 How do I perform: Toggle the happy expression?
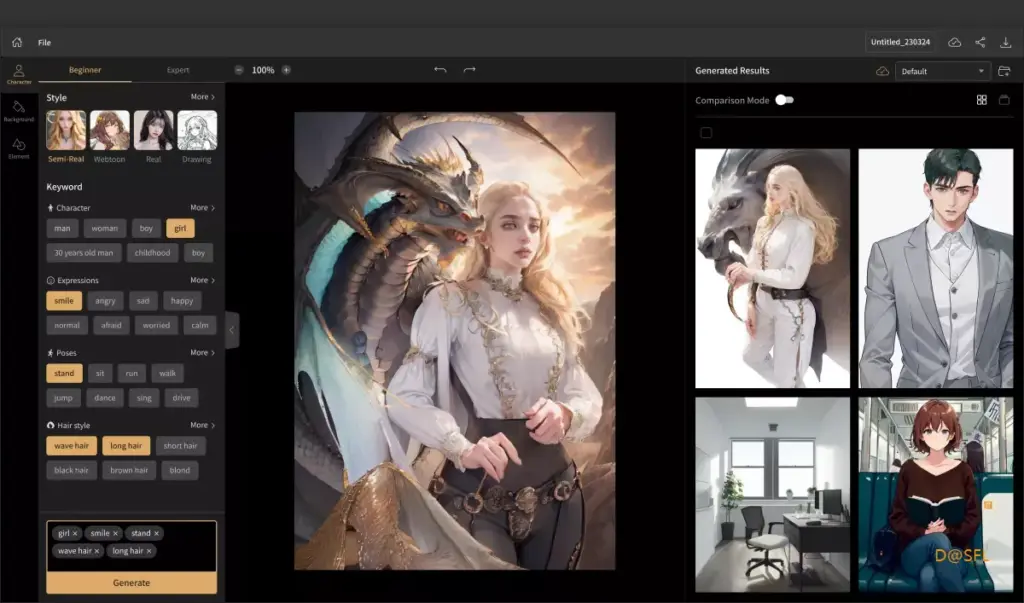182,301
